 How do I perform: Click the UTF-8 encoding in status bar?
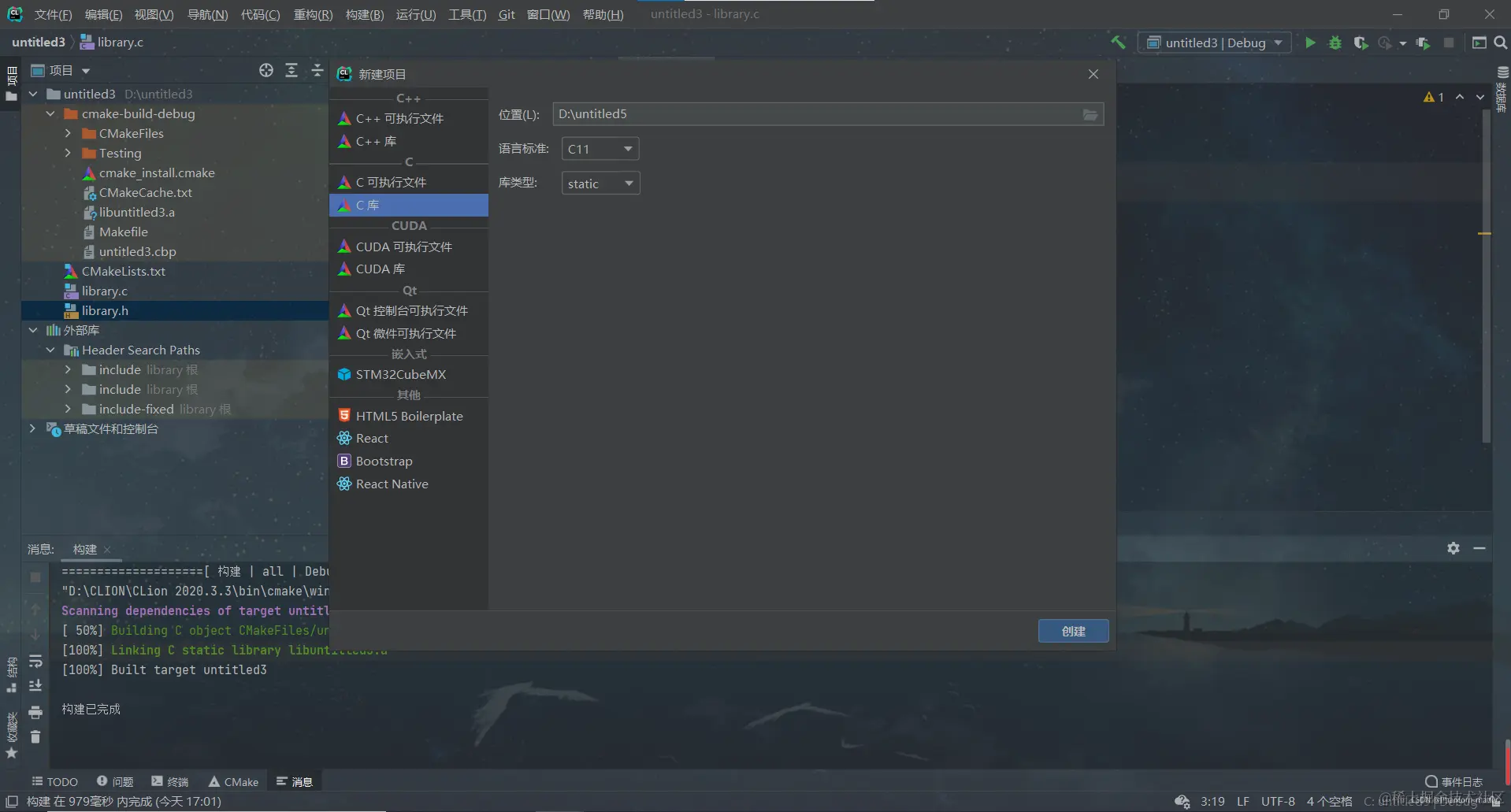pyautogui.click(x=1278, y=801)
